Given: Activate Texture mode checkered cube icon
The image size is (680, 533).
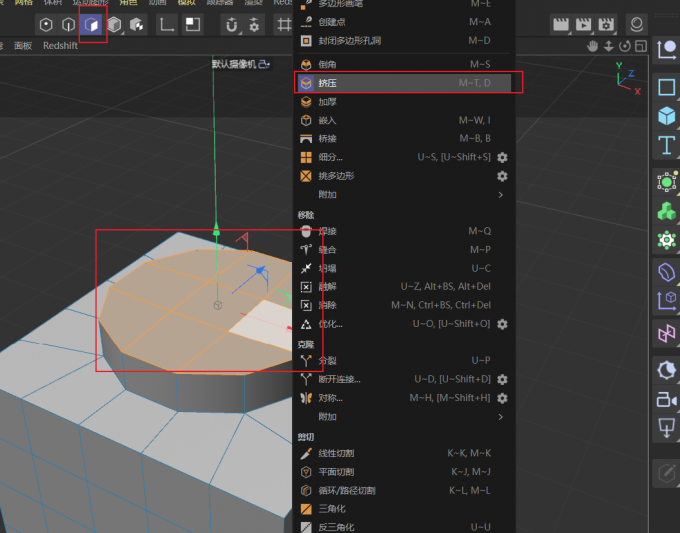Looking at the screenshot, I should point(137,24).
